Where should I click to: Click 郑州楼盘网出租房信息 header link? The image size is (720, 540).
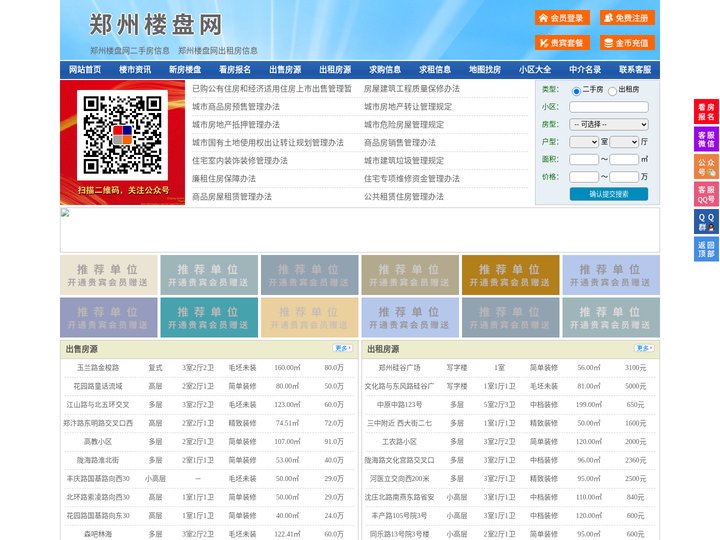218,51
